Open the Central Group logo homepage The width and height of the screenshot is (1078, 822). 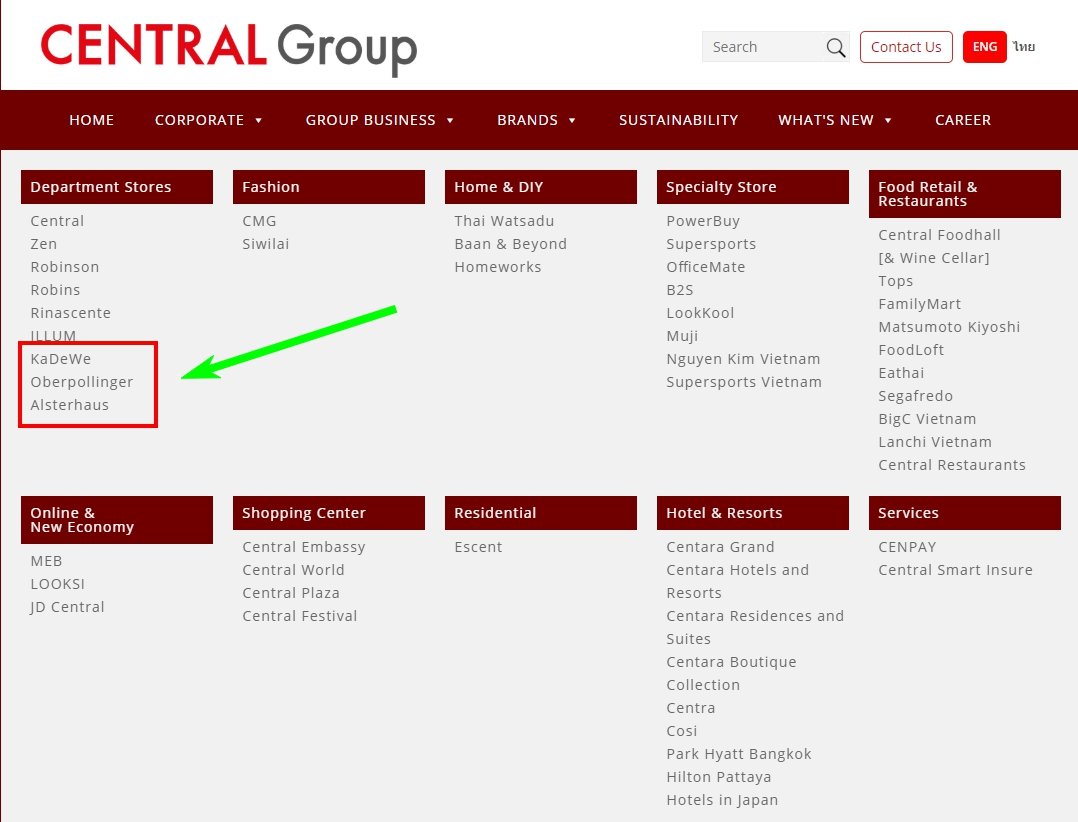coord(229,48)
